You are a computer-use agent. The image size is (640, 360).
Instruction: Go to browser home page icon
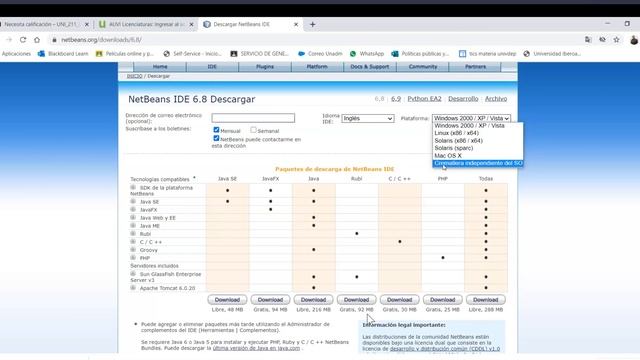click(37, 40)
